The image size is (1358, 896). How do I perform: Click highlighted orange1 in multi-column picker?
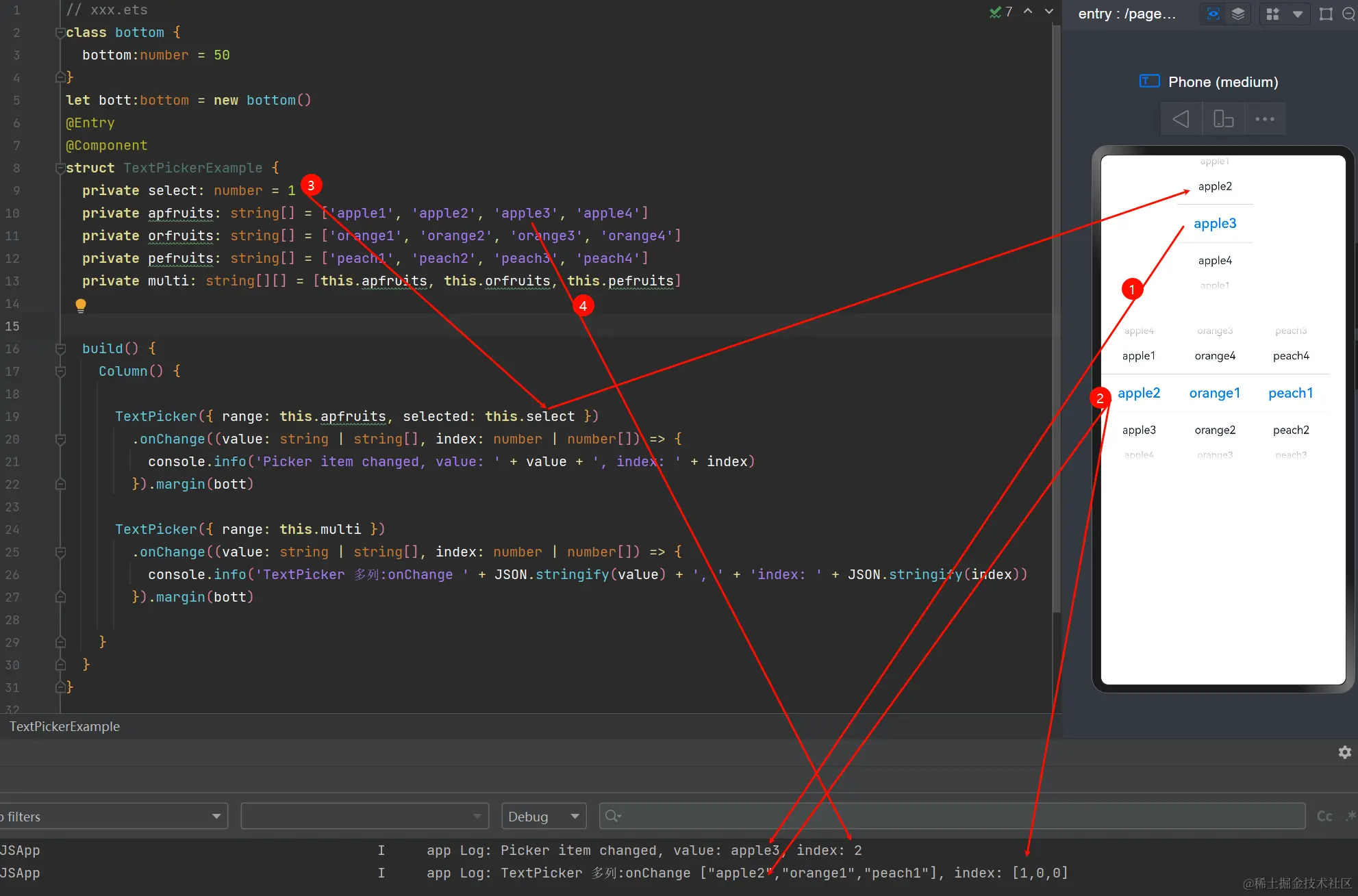(1215, 393)
